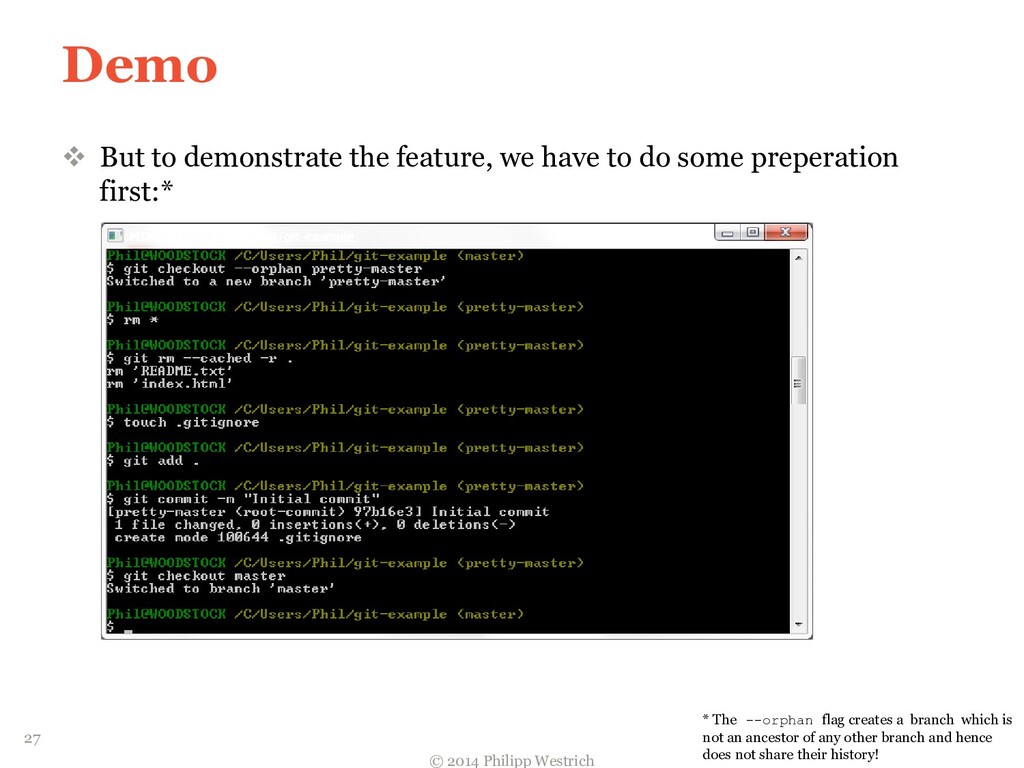1024x768 pixels.
Task: Click the "rm 'README.txt'" output line
Action: [x=170, y=371]
